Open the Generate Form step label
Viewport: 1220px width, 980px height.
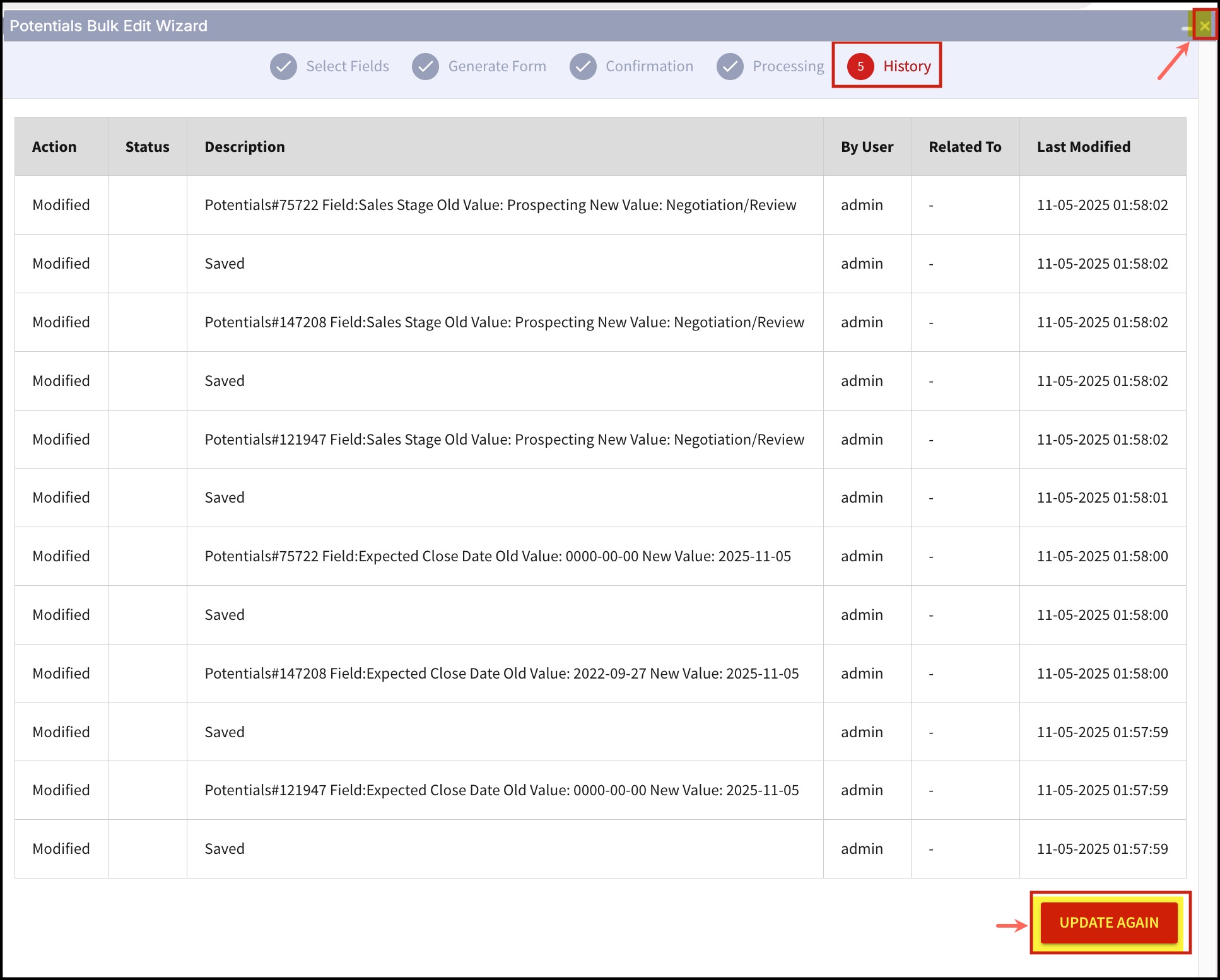coord(496,66)
